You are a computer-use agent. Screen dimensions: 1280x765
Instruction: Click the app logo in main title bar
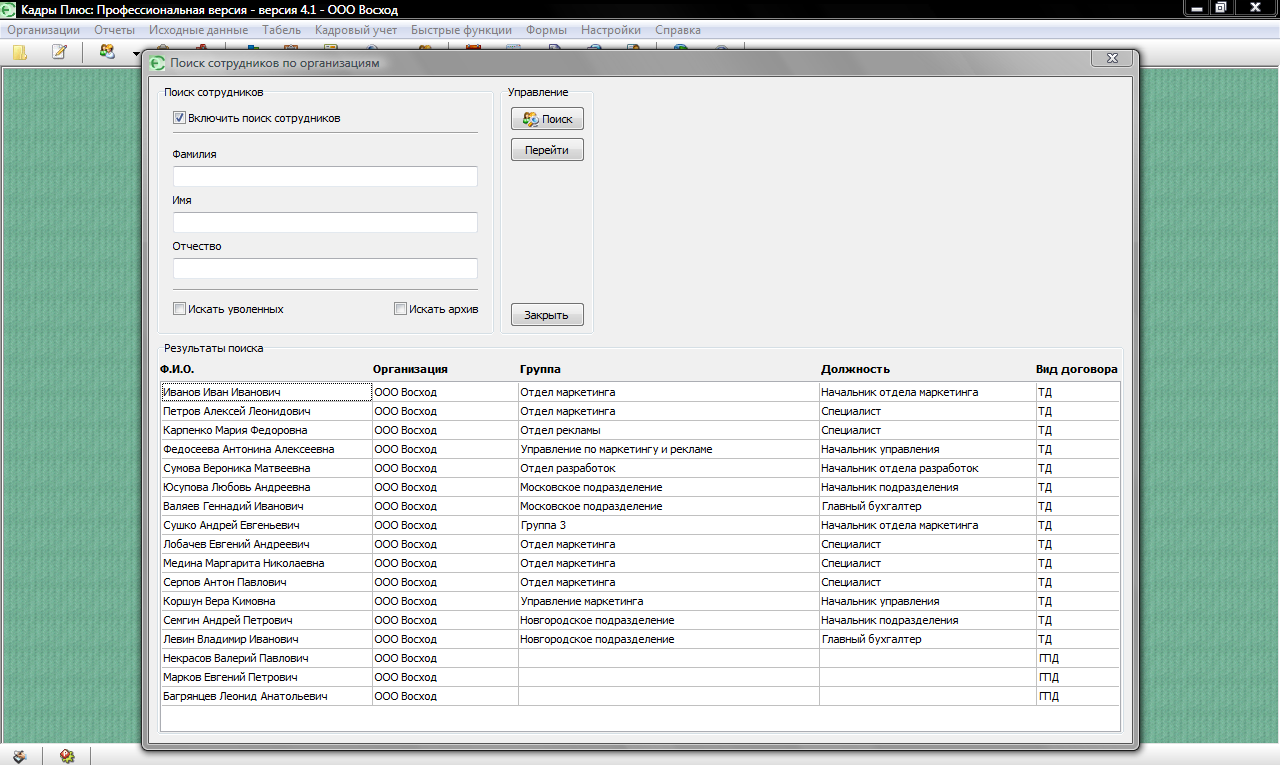10,9
